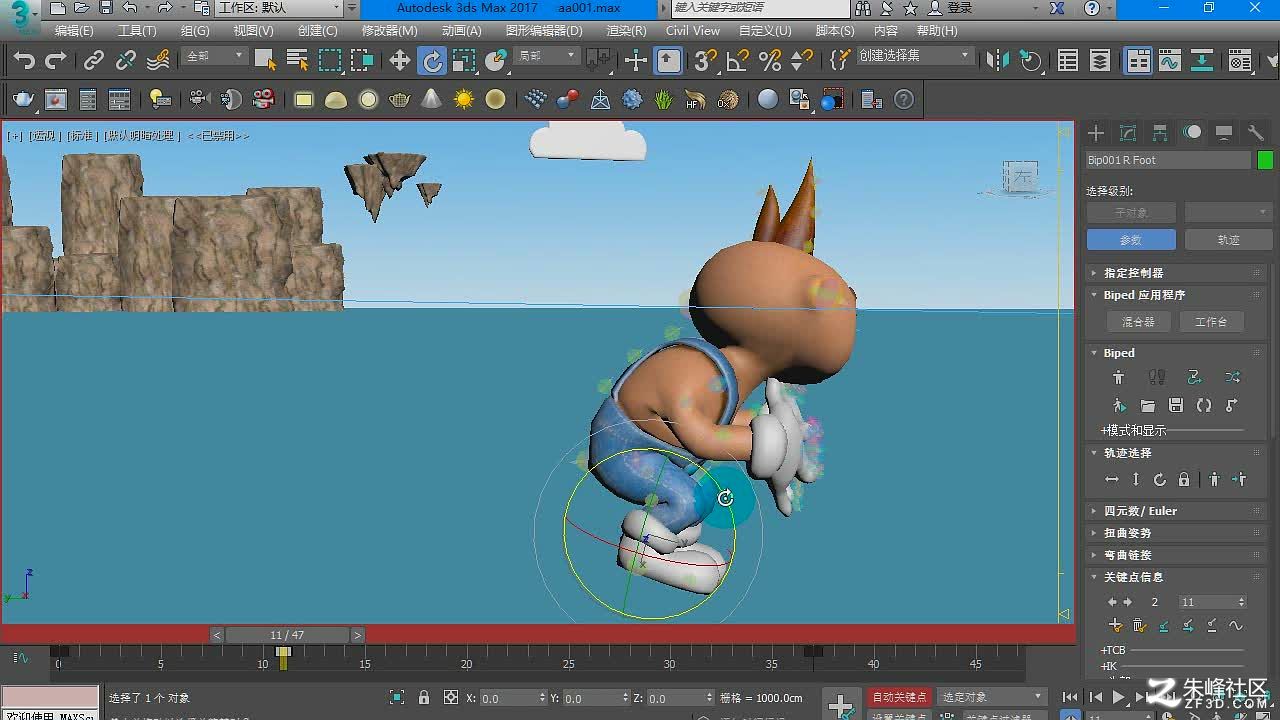Open the reference coordinate 局部 dropdown
Image resolution: width=1280 pixels, height=720 pixels.
click(x=547, y=57)
